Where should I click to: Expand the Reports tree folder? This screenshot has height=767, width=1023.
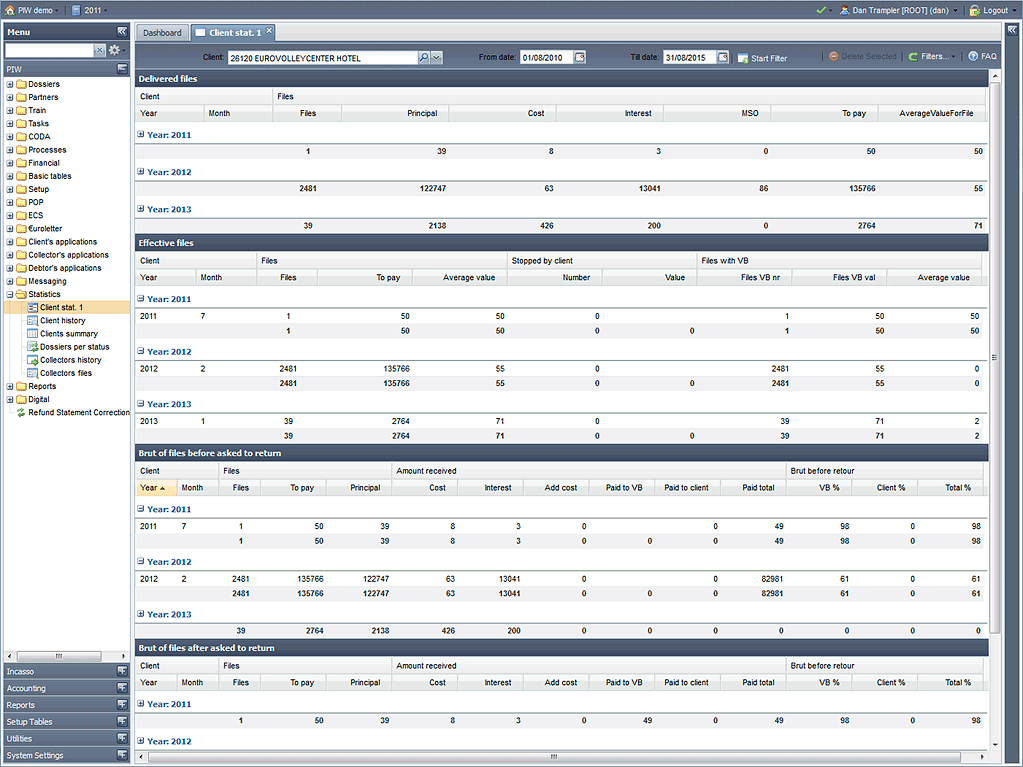10,386
